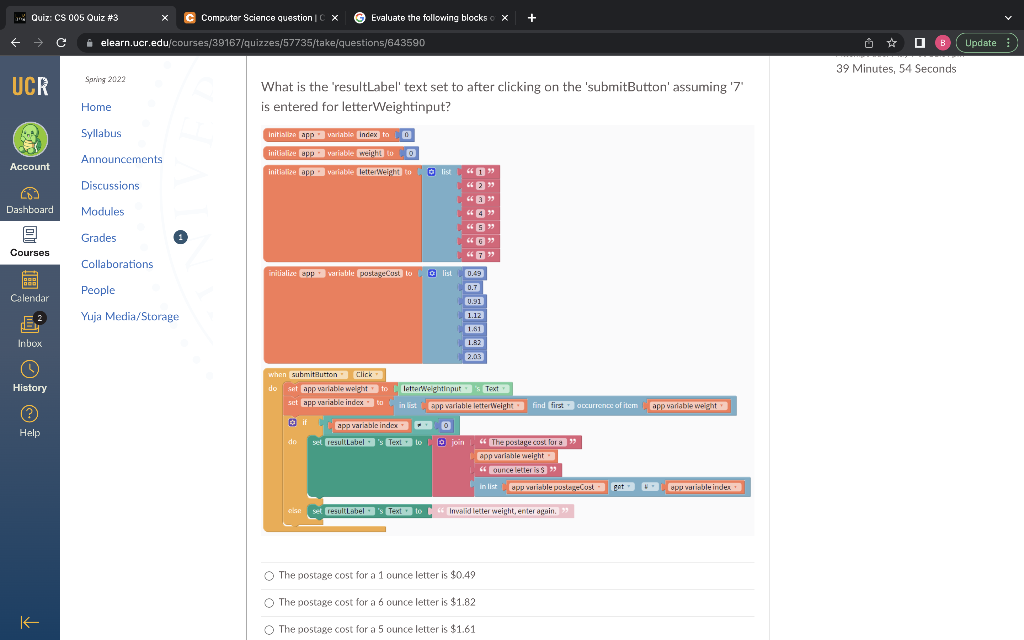The height and width of the screenshot is (640, 1024).
Task: Bookmark this page with the star icon
Action: [x=891, y=43]
